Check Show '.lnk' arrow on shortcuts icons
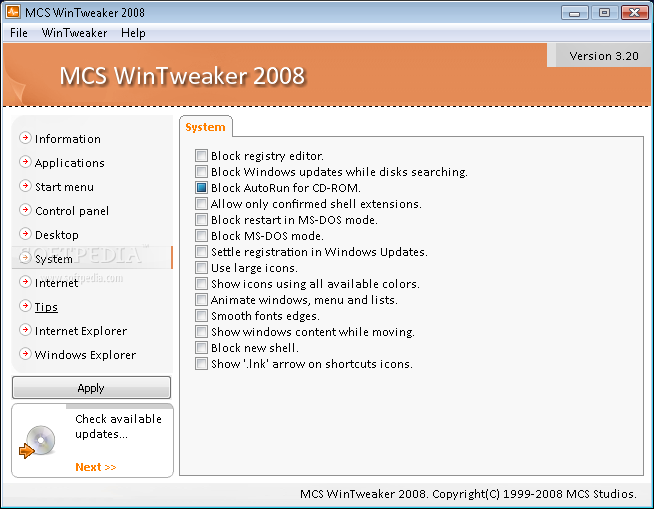The width and height of the screenshot is (654, 509). (x=201, y=363)
